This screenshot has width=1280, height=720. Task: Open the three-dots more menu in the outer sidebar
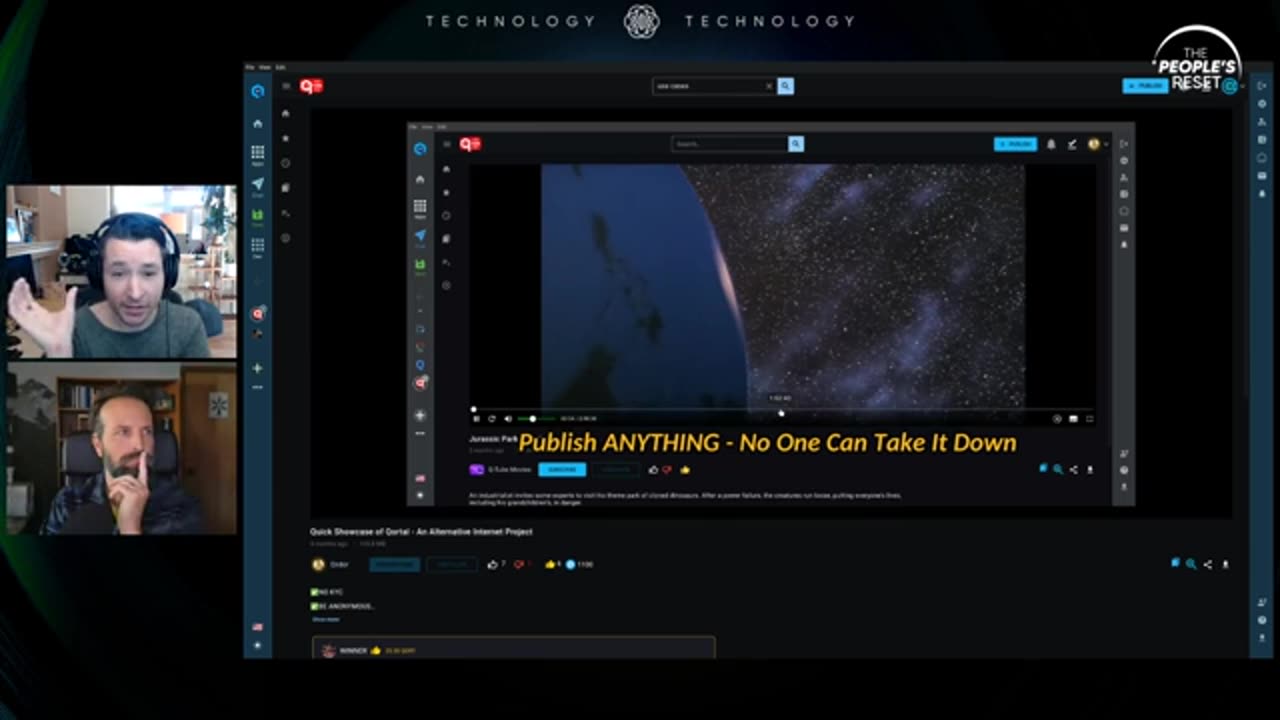[x=257, y=387]
